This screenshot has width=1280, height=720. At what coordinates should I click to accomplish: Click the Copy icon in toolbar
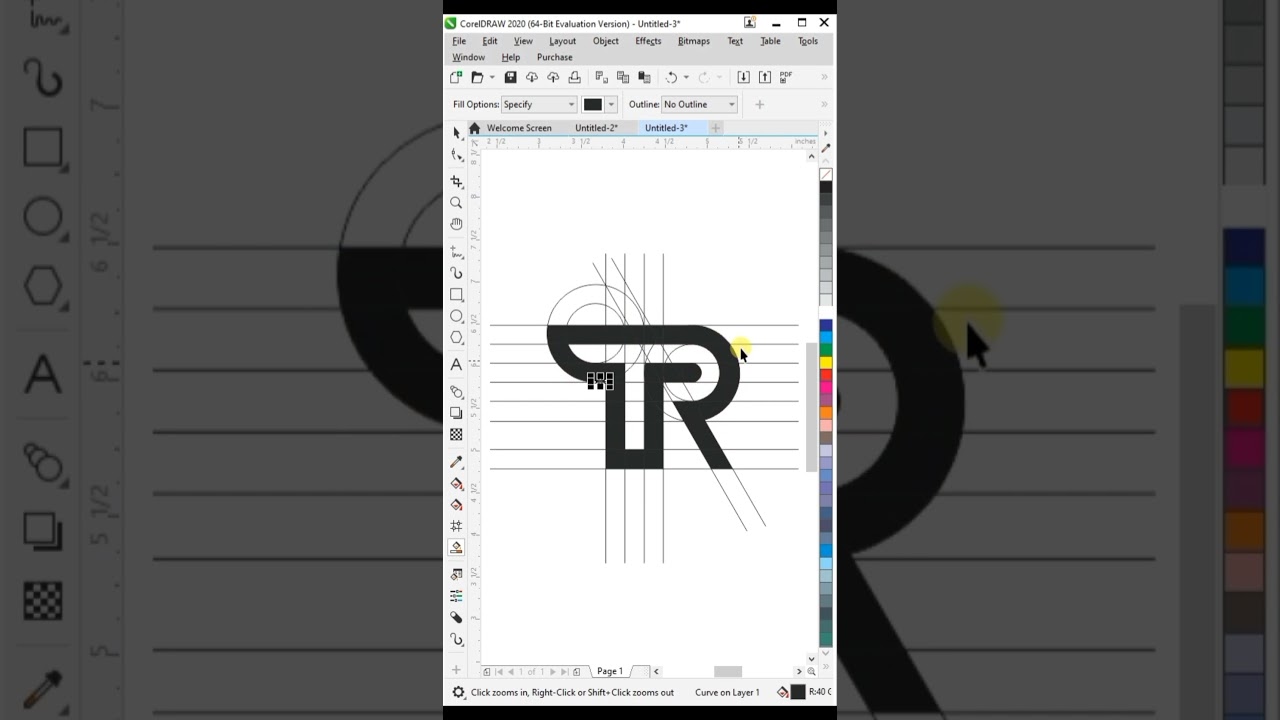pos(622,77)
